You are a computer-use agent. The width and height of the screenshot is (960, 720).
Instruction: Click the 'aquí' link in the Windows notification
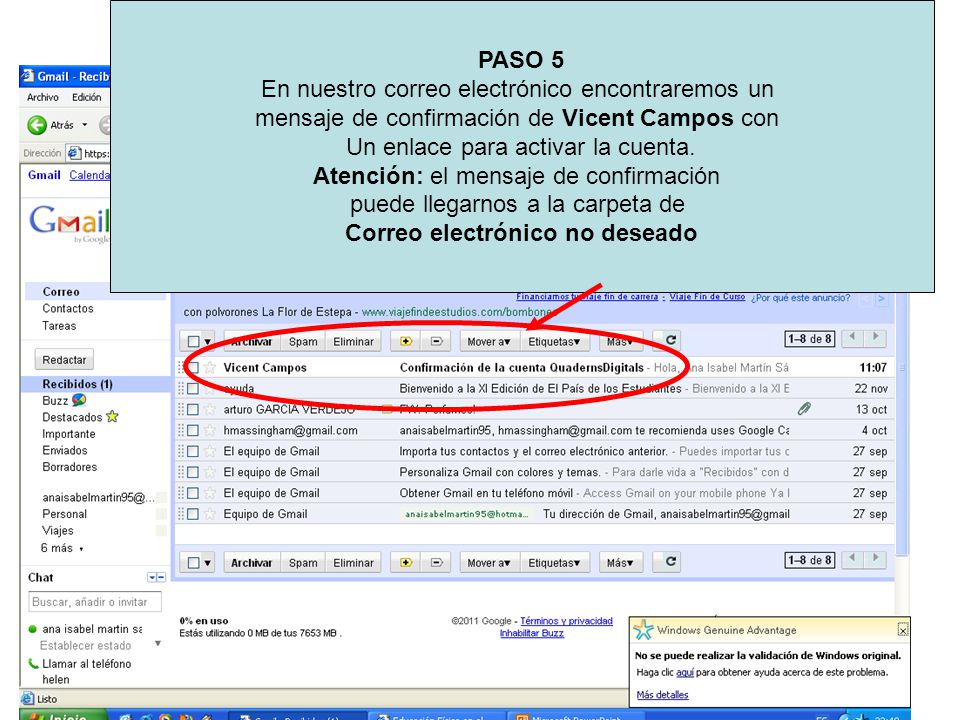[x=684, y=672]
